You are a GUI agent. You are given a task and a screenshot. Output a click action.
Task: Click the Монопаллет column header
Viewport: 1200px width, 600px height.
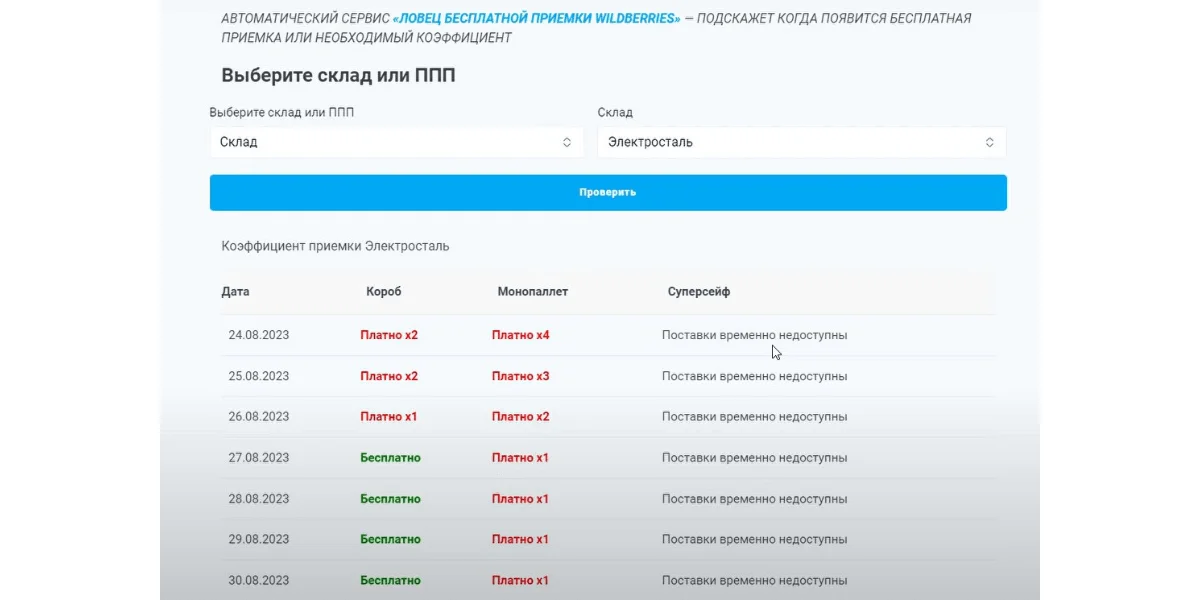click(532, 292)
